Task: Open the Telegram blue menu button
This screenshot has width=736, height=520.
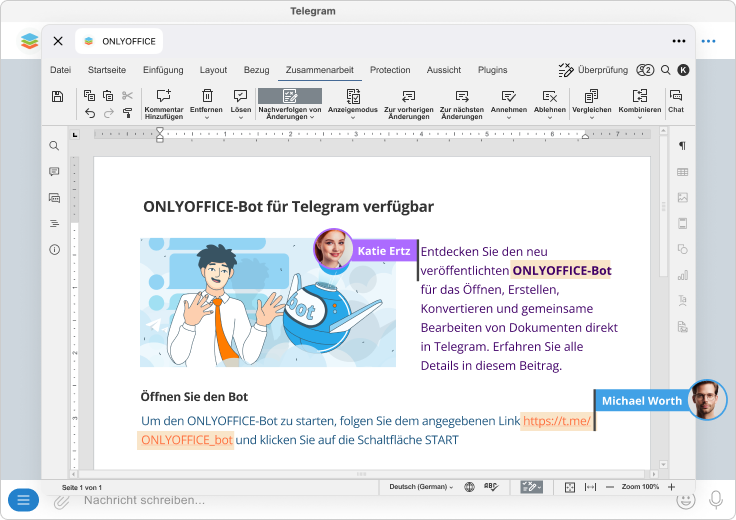Action: (23, 500)
